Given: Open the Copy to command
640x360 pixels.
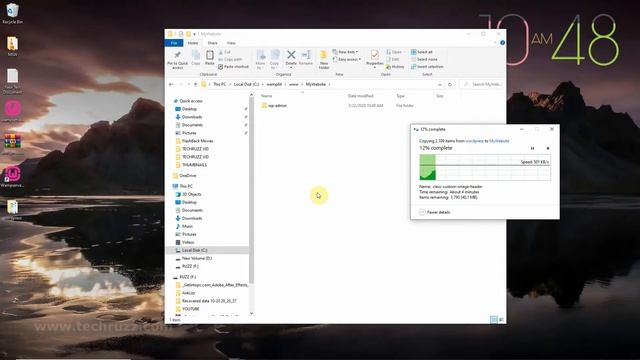Looking at the screenshot, I should [x=274, y=59].
